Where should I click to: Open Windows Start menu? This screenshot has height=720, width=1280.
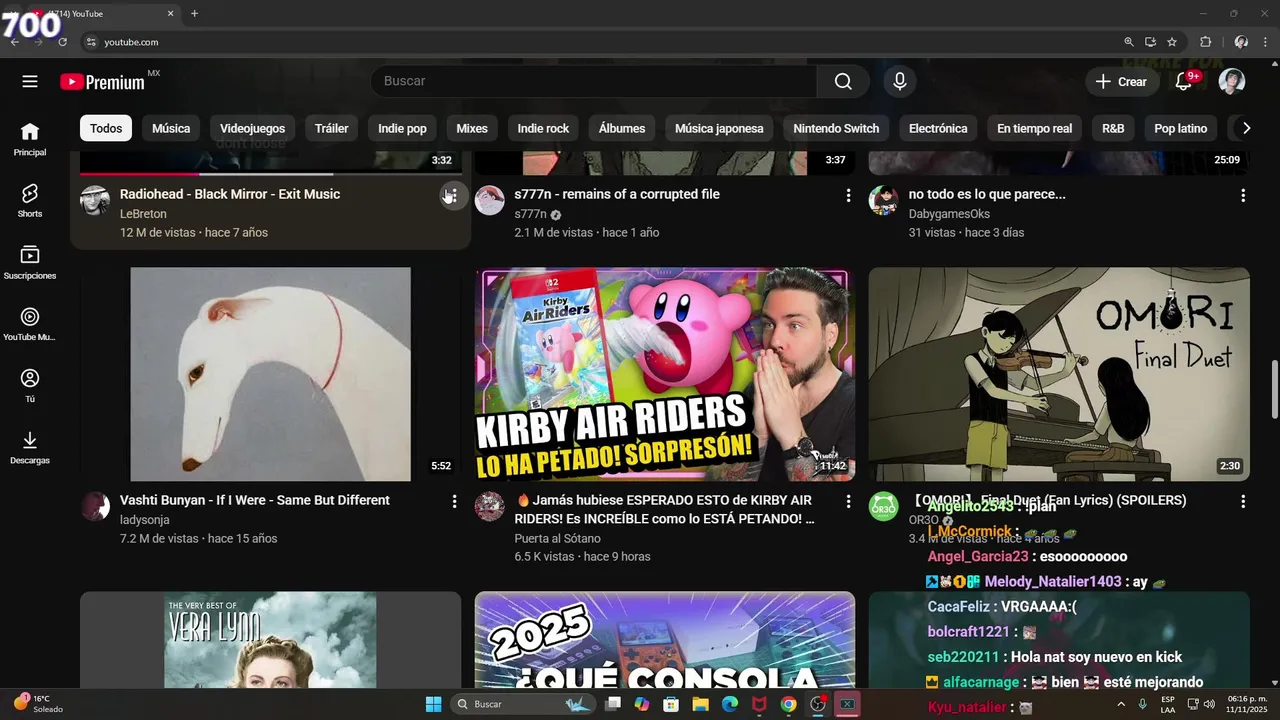click(x=433, y=704)
